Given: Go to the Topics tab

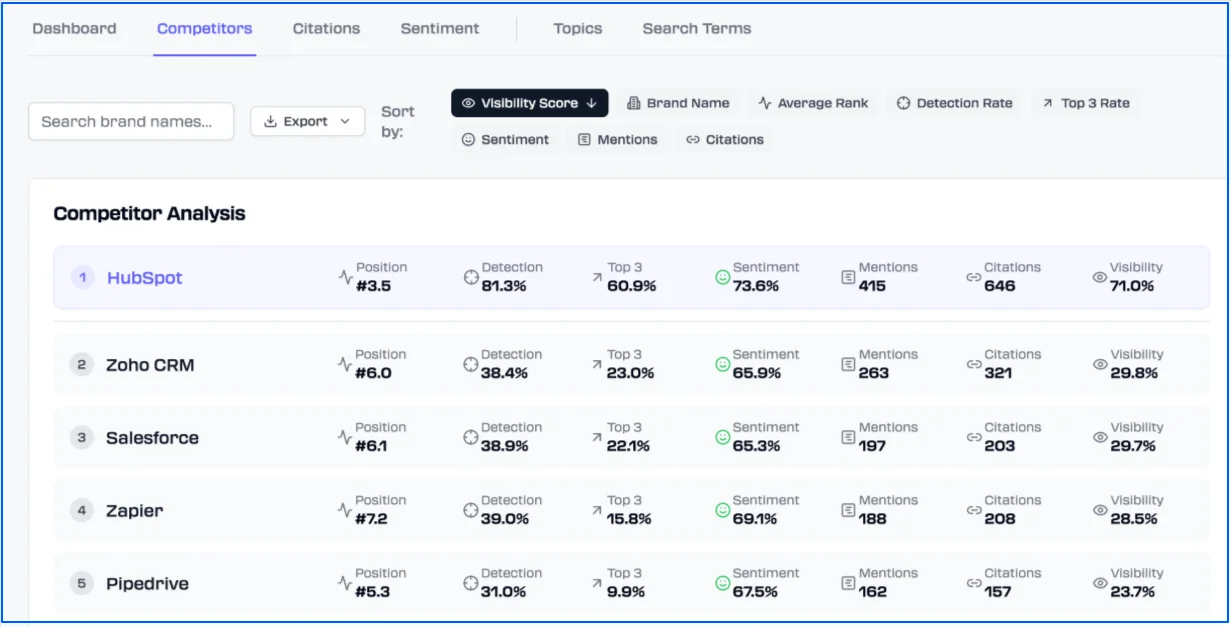Looking at the screenshot, I should 578,28.
